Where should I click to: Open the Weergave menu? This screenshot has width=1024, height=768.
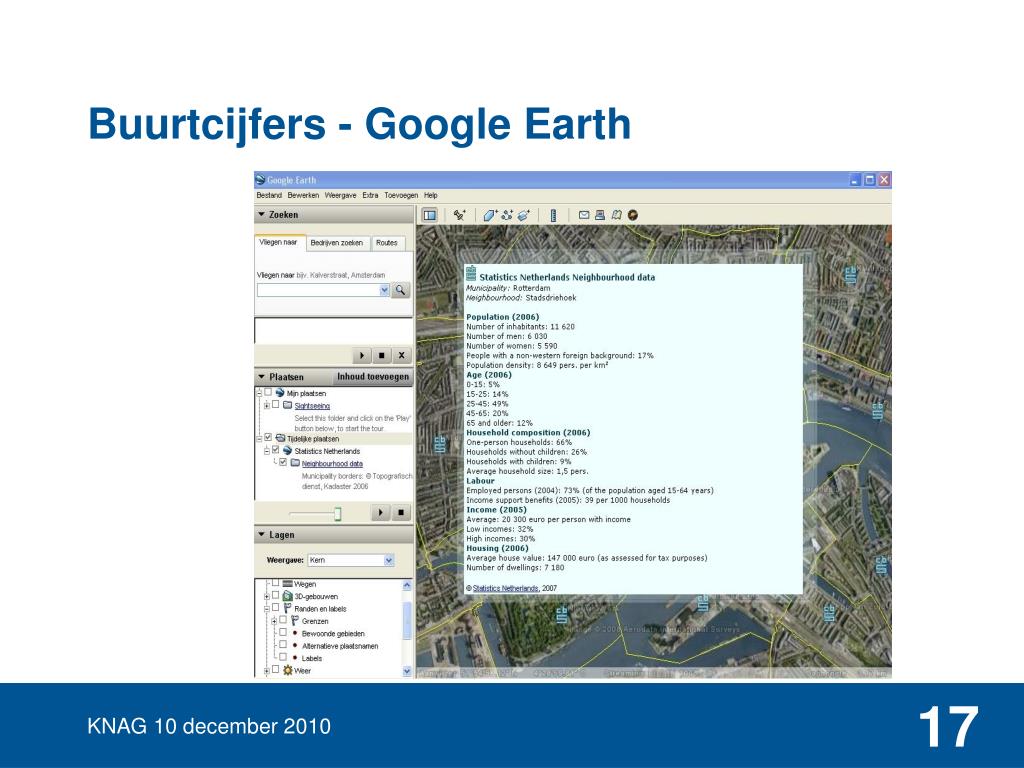(x=340, y=195)
